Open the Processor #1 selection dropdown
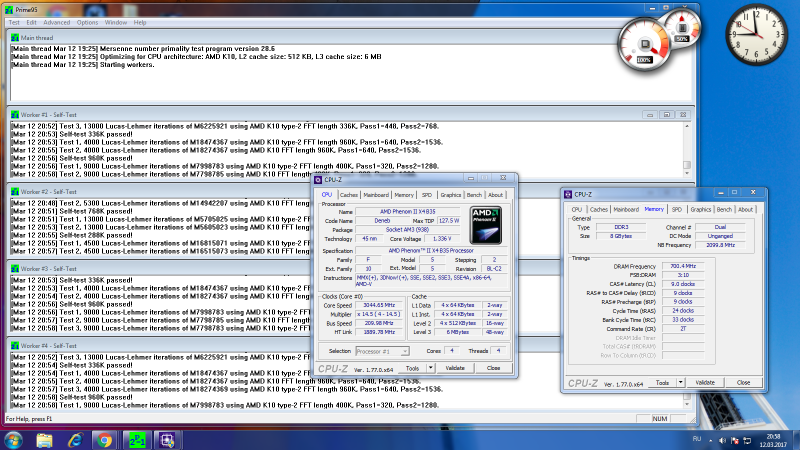The height and width of the screenshot is (450, 800). click(x=381, y=351)
